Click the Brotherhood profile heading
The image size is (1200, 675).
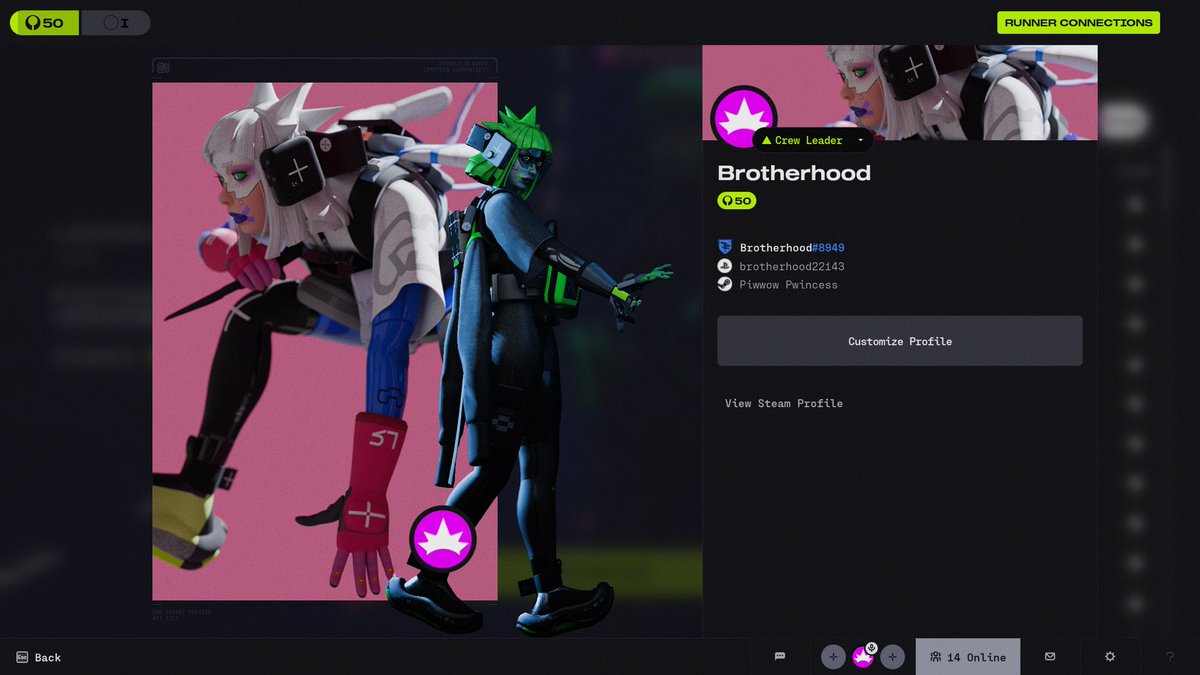(x=794, y=173)
